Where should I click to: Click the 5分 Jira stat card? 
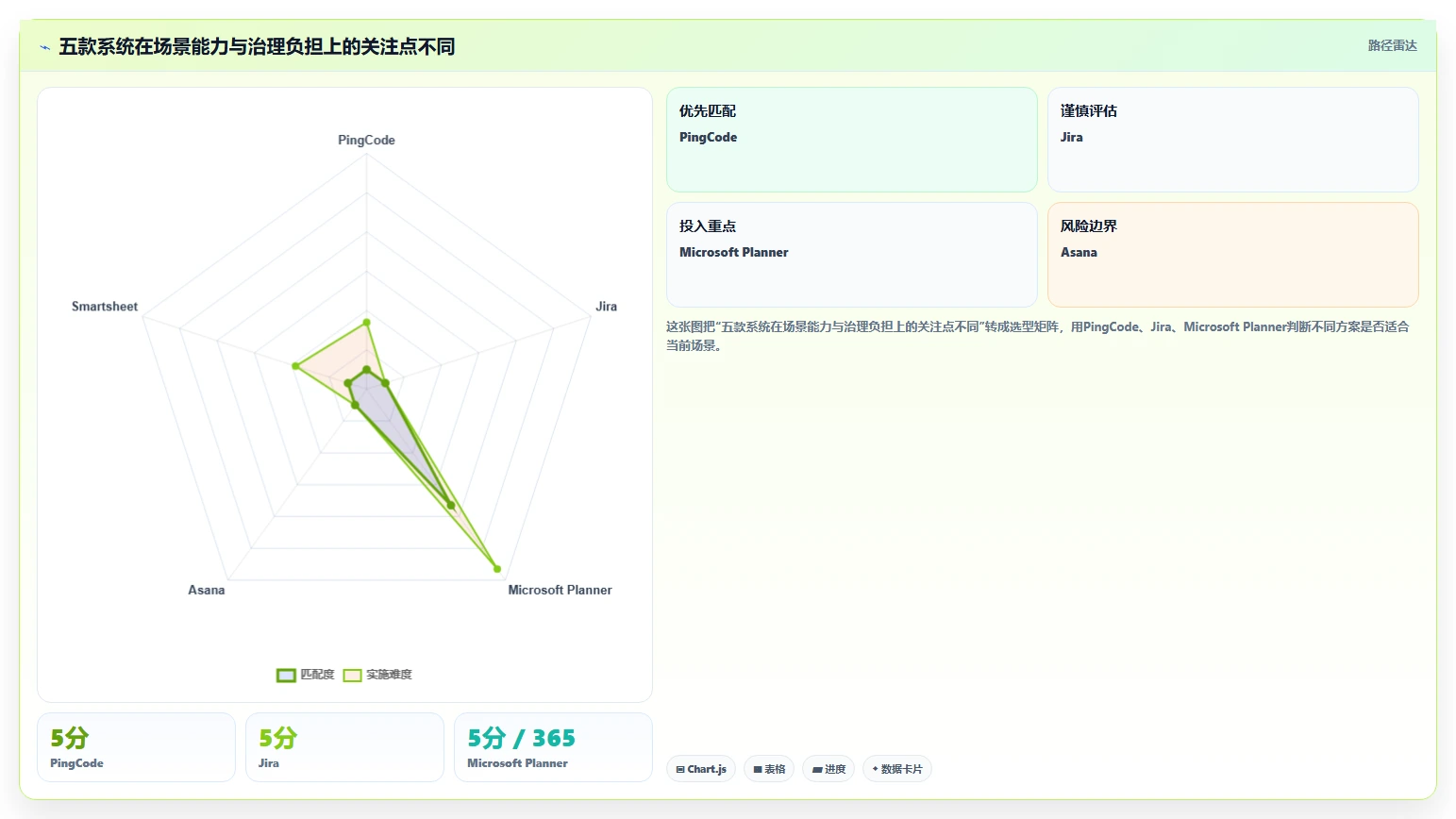[x=344, y=747]
